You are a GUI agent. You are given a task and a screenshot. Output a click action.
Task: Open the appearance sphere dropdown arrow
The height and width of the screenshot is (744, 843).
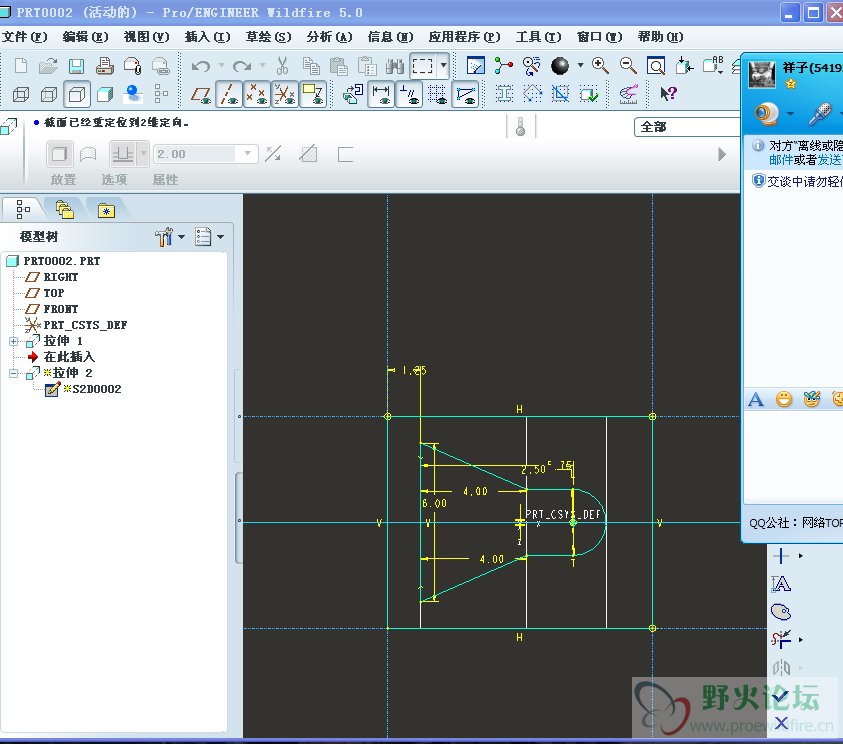(580, 66)
